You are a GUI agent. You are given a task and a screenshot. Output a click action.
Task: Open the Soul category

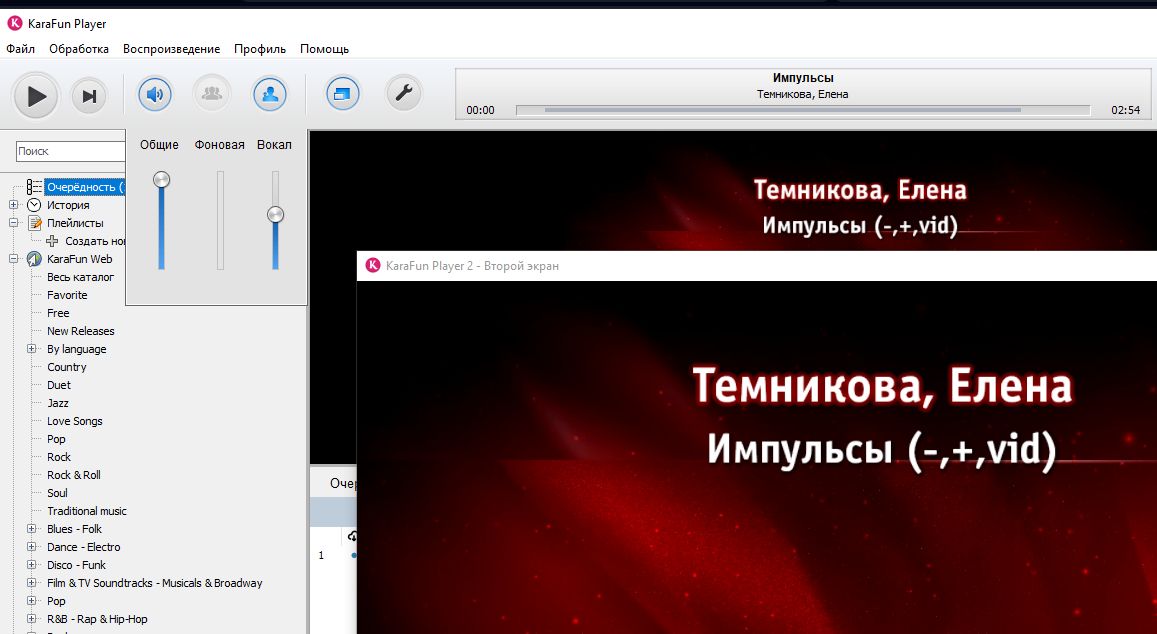pos(58,493)
